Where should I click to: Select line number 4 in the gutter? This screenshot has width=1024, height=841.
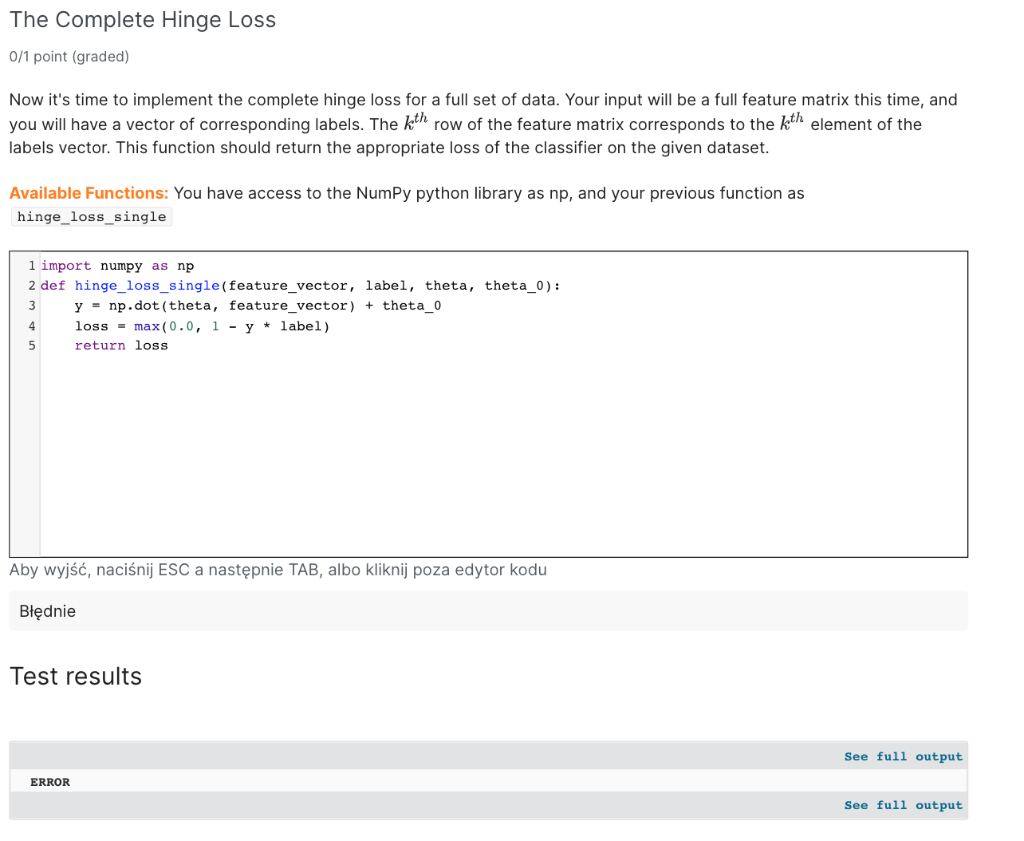pyautogui.click(x=31, y=325)
